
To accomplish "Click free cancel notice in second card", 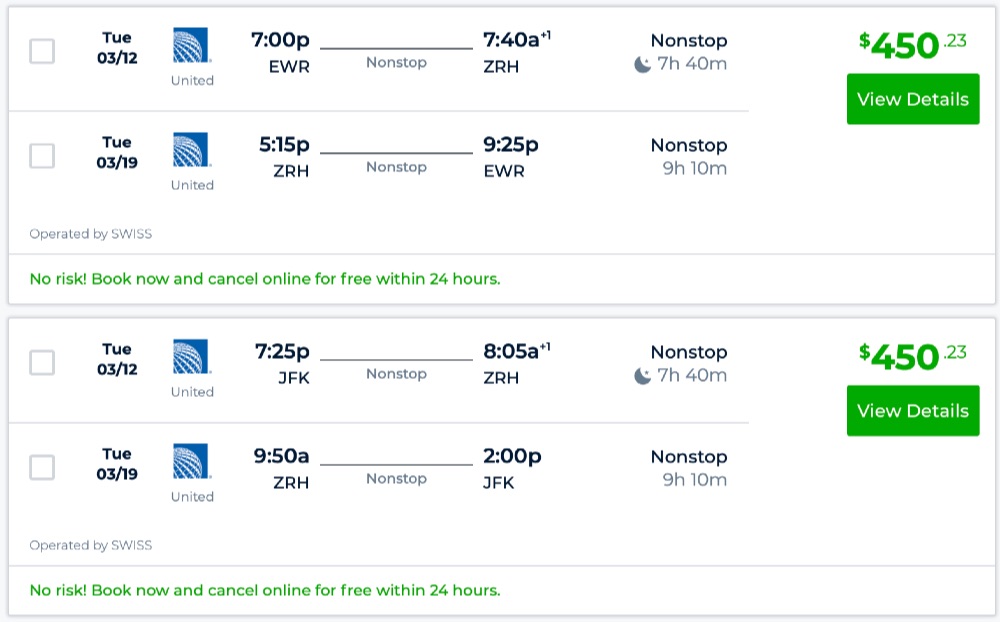I will tap(265, 590).
